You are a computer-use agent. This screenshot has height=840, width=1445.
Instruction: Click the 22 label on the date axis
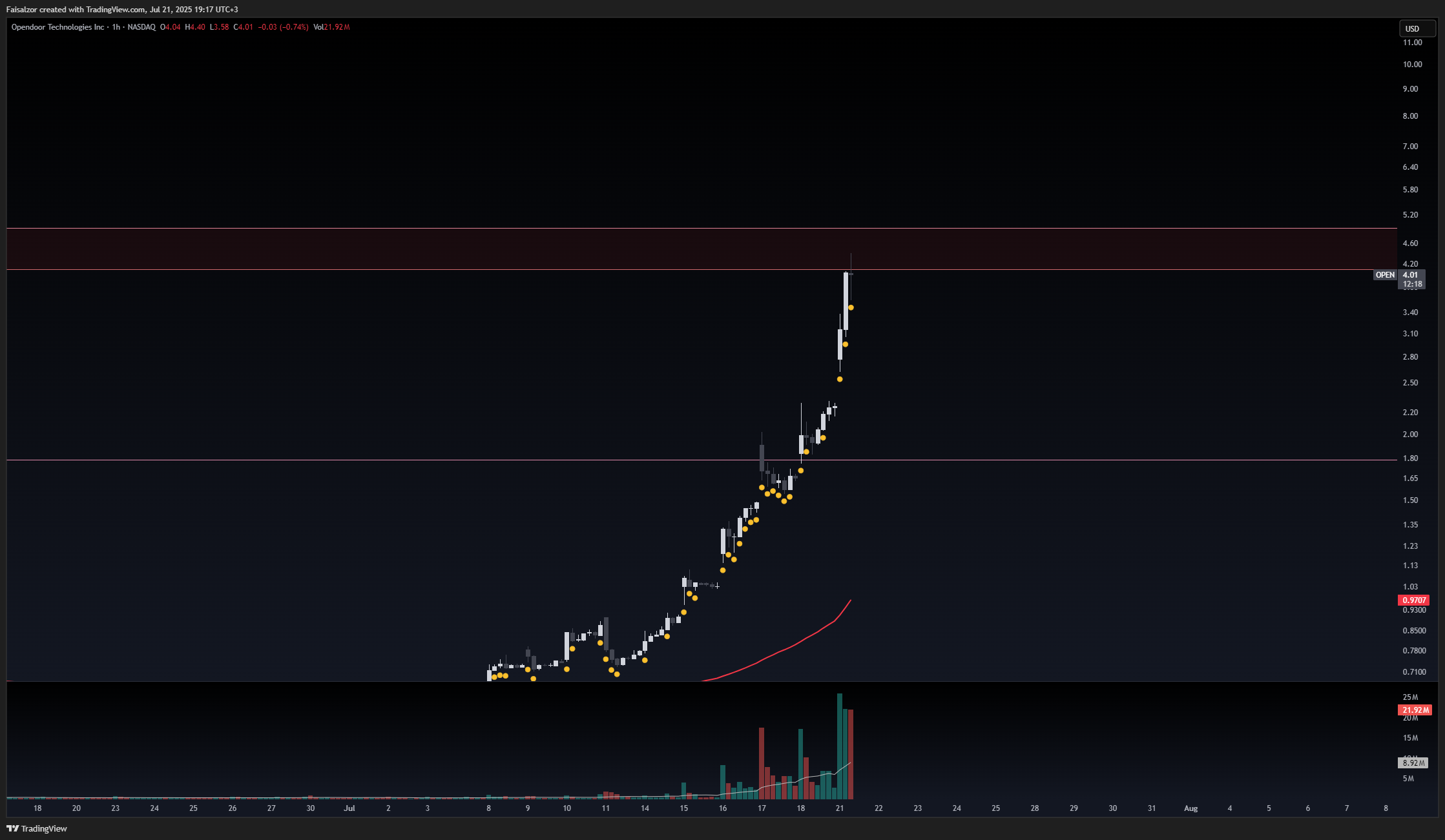(x=878, y=808)
